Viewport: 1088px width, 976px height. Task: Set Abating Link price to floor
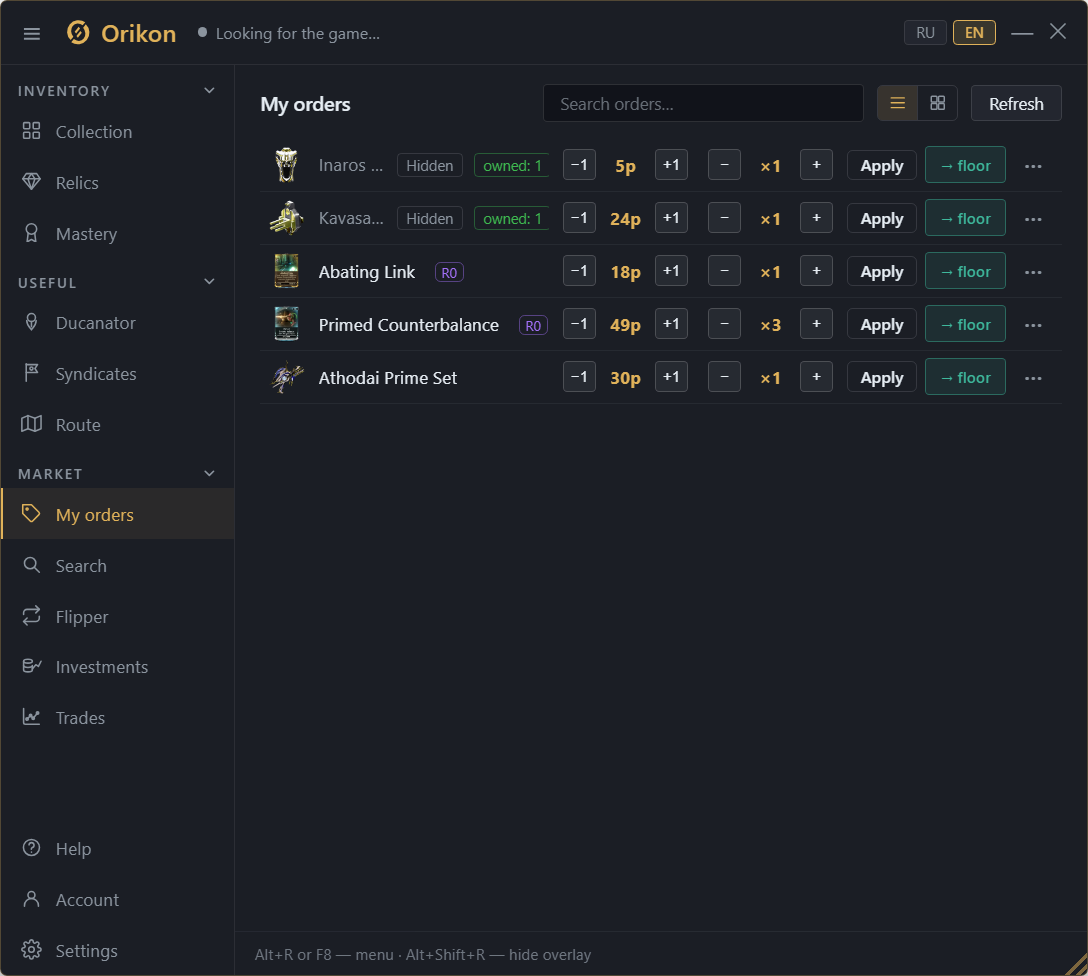point(965,271)
